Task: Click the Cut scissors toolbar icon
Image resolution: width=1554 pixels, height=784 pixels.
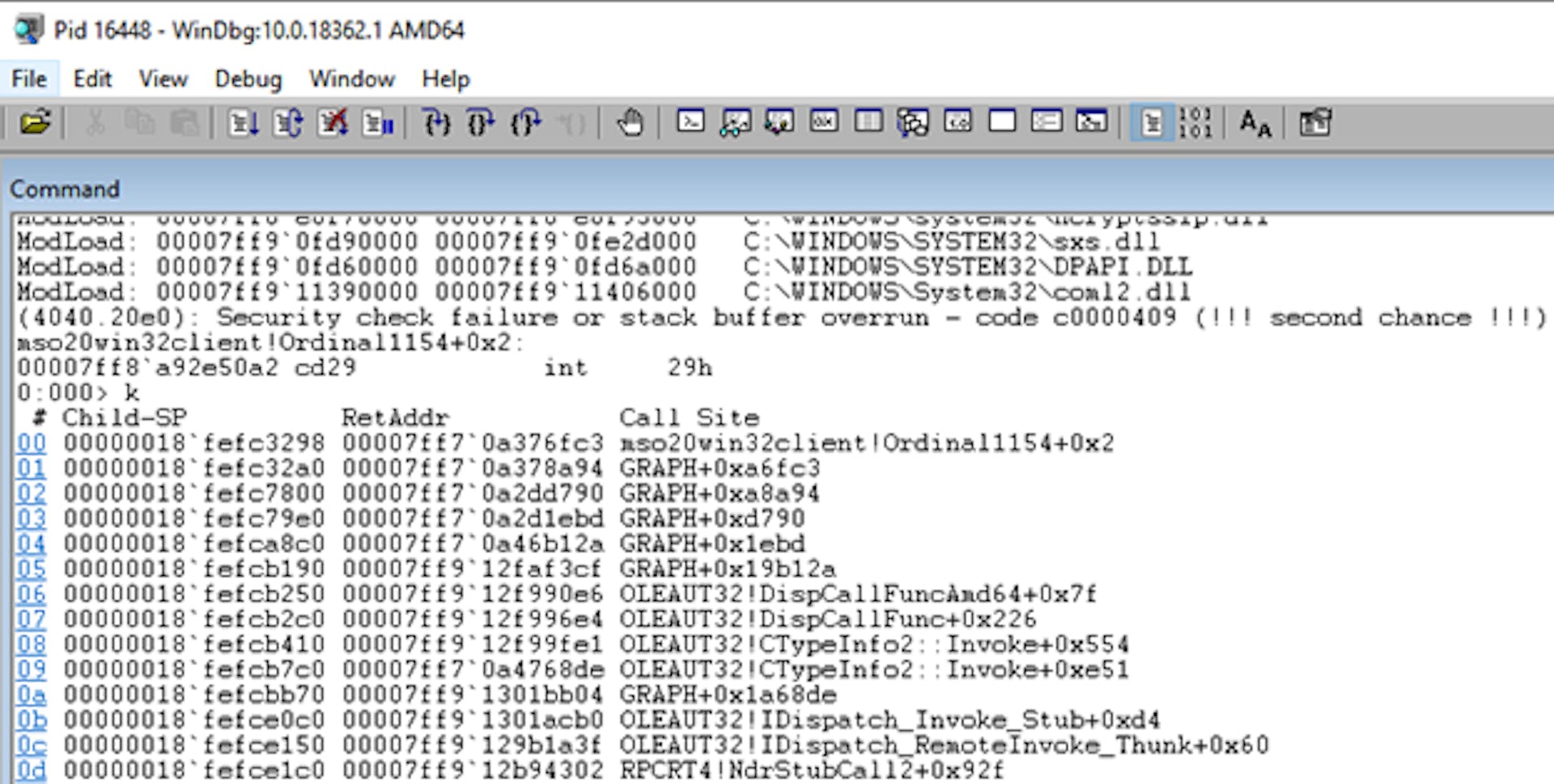Action: [x=95, y=123]
